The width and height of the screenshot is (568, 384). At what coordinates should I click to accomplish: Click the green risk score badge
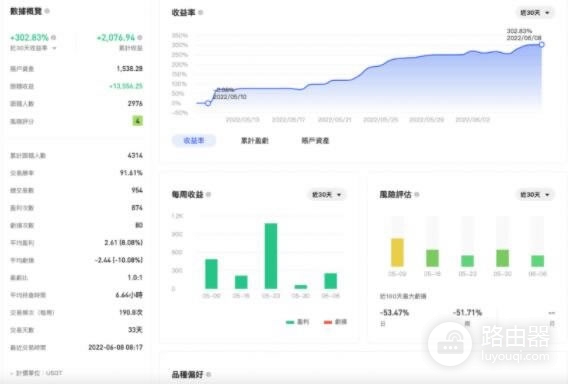tap(138, 121)
